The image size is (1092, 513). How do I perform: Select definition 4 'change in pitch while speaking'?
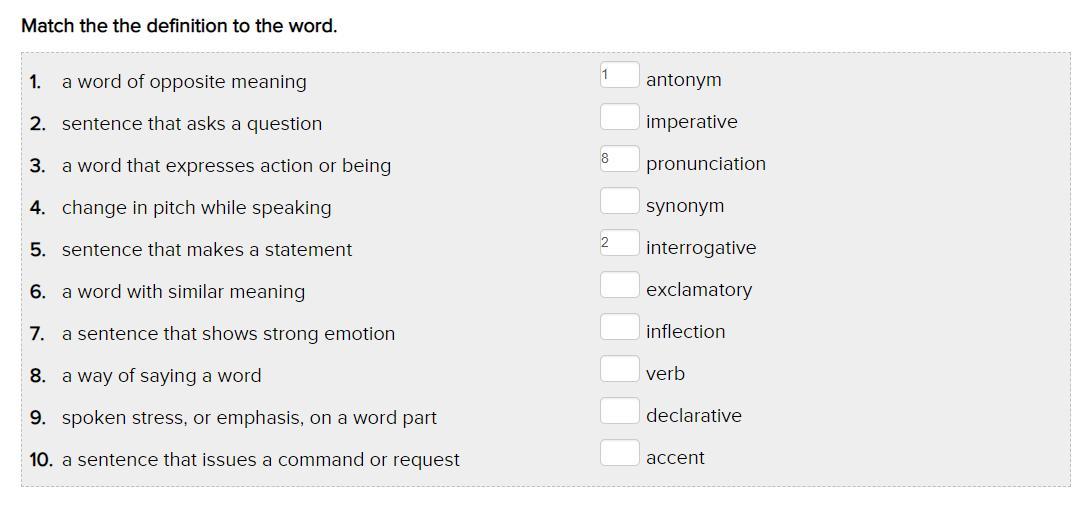click(x=196, y=208)
